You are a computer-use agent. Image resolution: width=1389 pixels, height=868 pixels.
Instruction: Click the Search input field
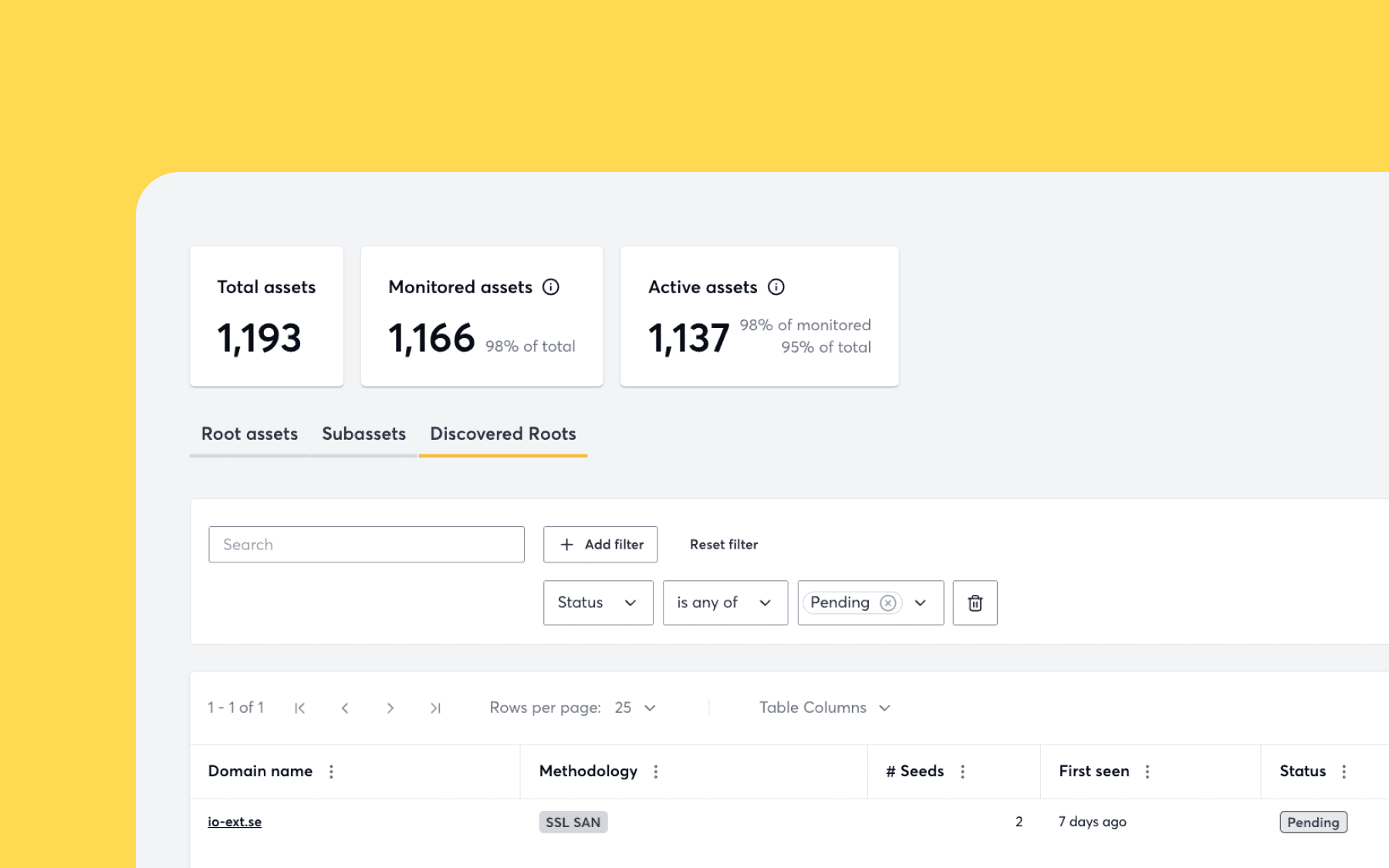[x=367, y=545]
